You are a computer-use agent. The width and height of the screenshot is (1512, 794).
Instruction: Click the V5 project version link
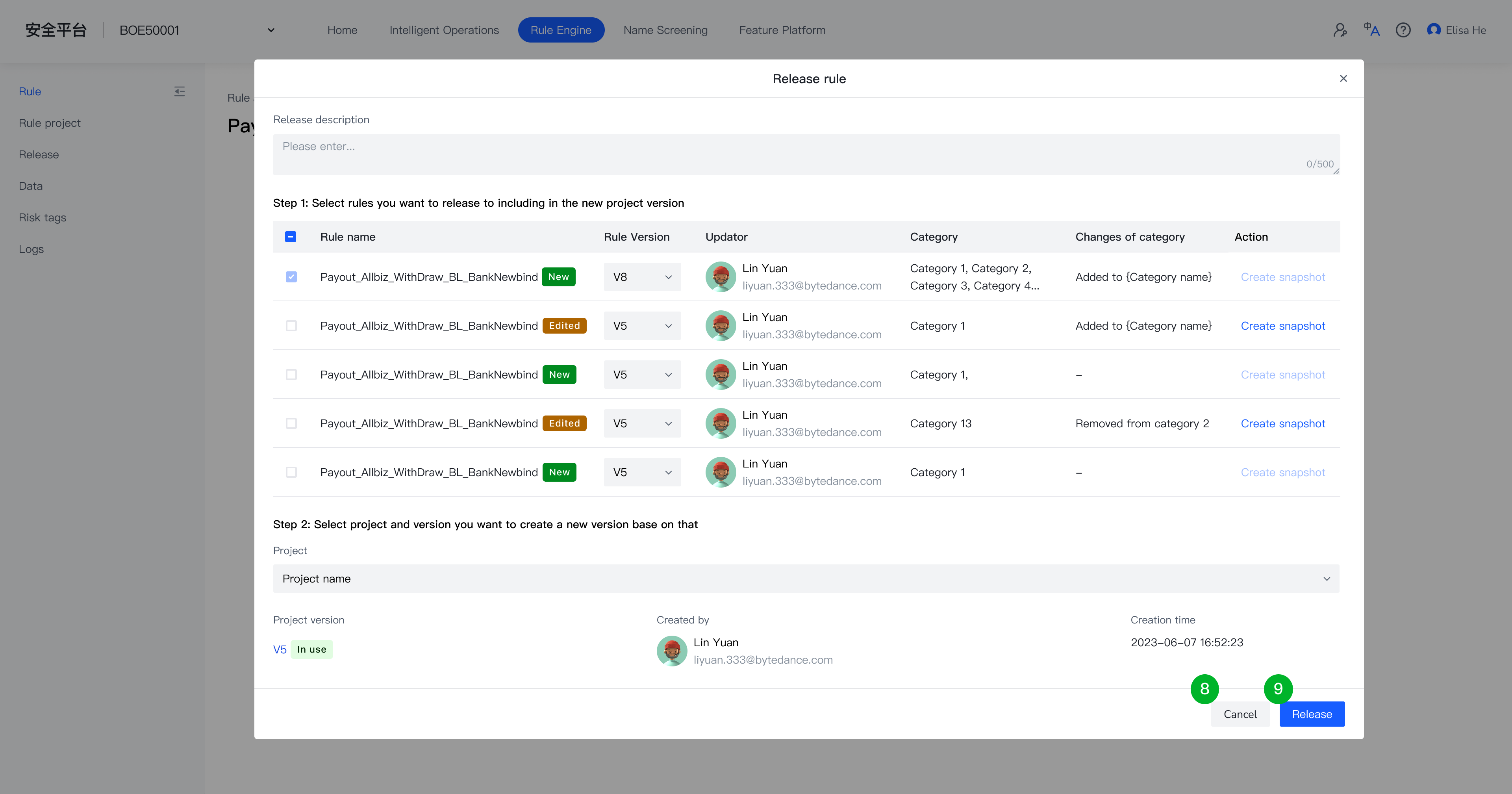[x=280, y=649]
